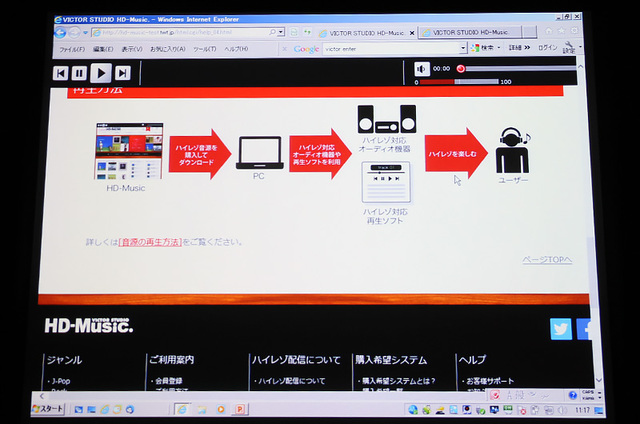Open the ツール(T) menu
This screenshot has height=424, width=640.
[x=205, y=49]
